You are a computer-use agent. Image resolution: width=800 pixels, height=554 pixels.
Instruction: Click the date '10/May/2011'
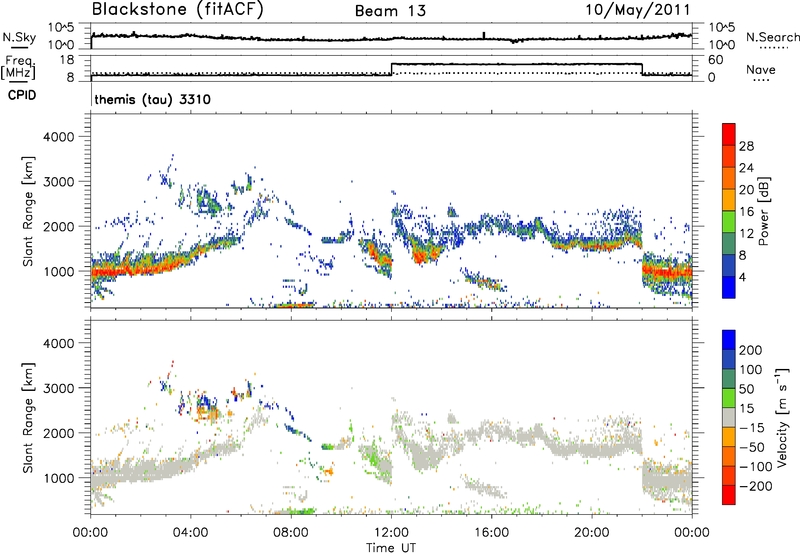637,10
